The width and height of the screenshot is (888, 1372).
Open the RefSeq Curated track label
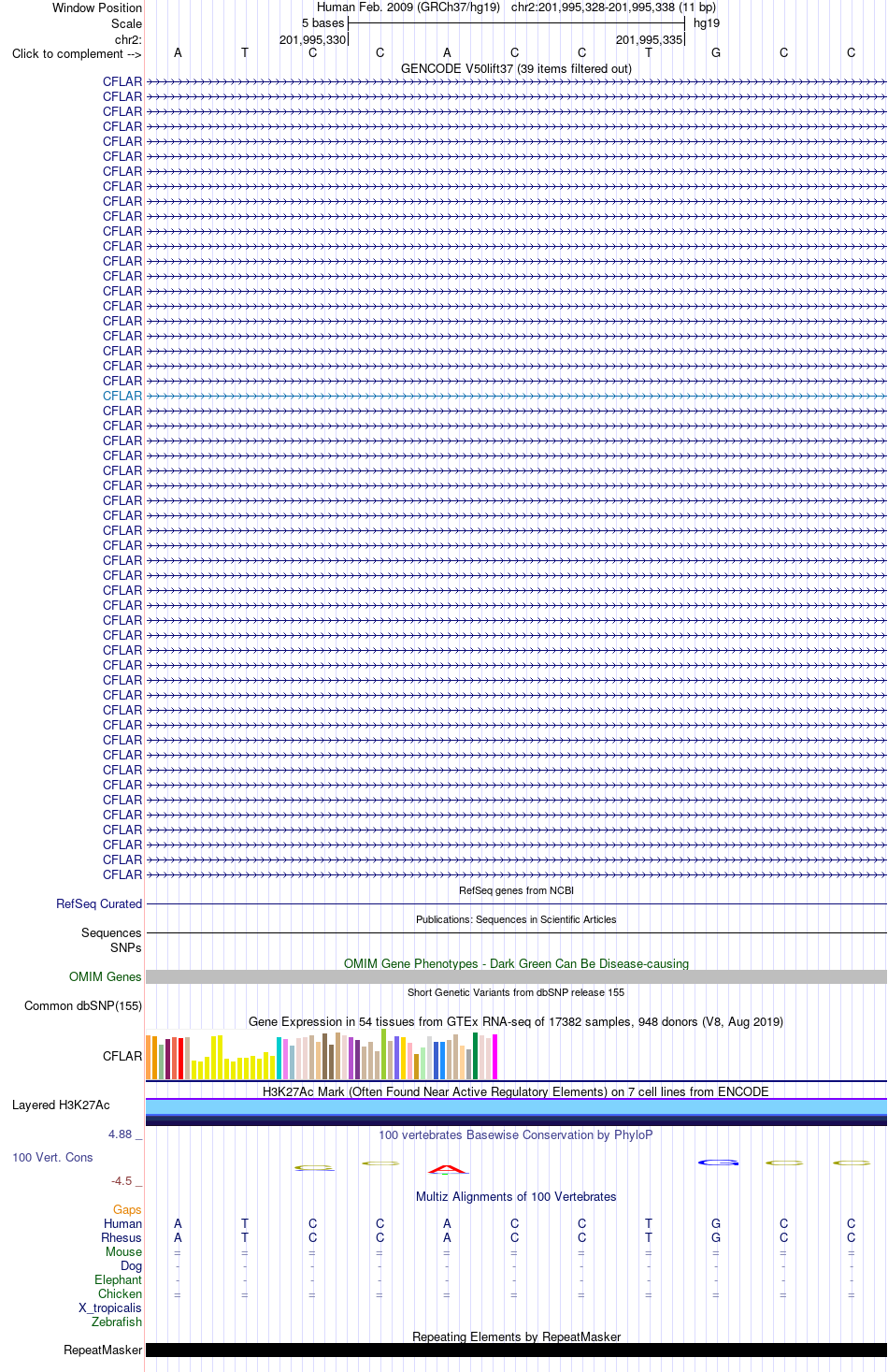click(x=99, y=903)
